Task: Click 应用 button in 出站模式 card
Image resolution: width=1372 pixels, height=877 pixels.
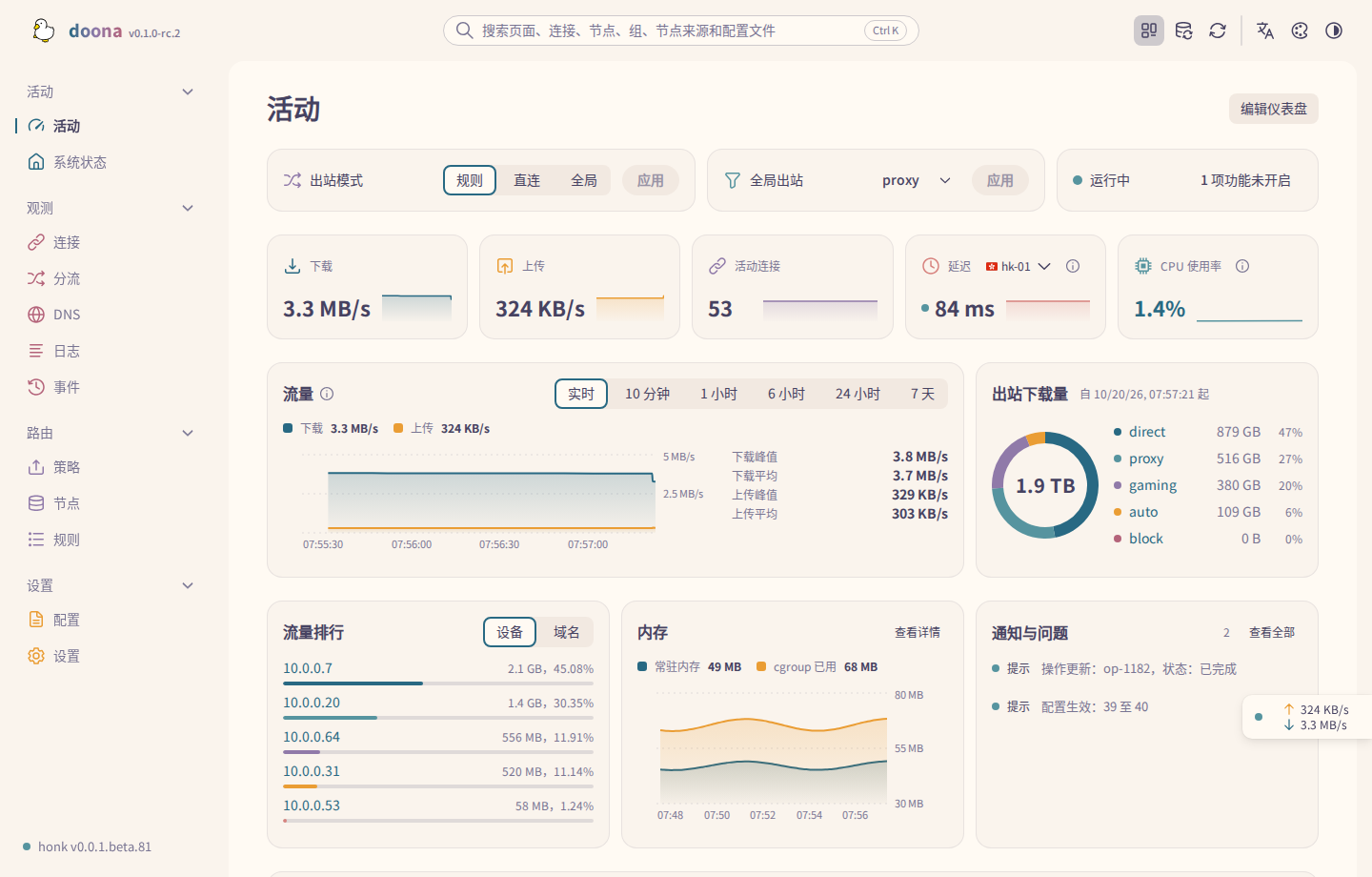Action: pyautogui.click(x=651, y=180)
